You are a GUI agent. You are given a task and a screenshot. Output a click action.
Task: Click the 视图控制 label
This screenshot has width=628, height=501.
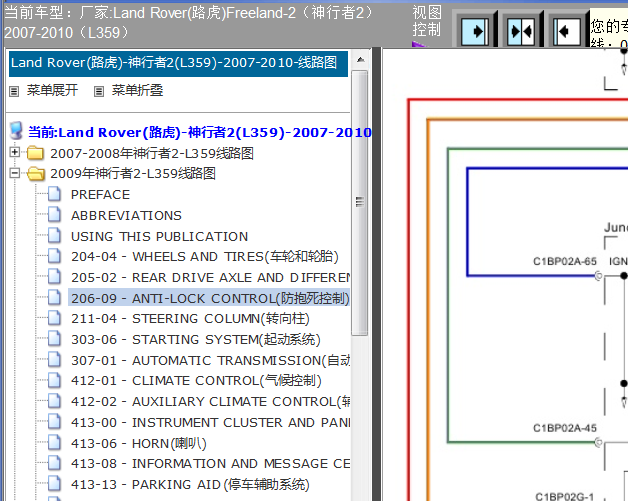(427, 21)
